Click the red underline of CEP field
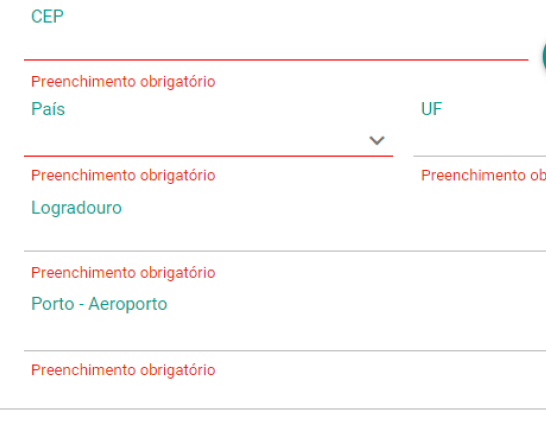The width and height of the screenshot is (546, 432). [276, 60]
